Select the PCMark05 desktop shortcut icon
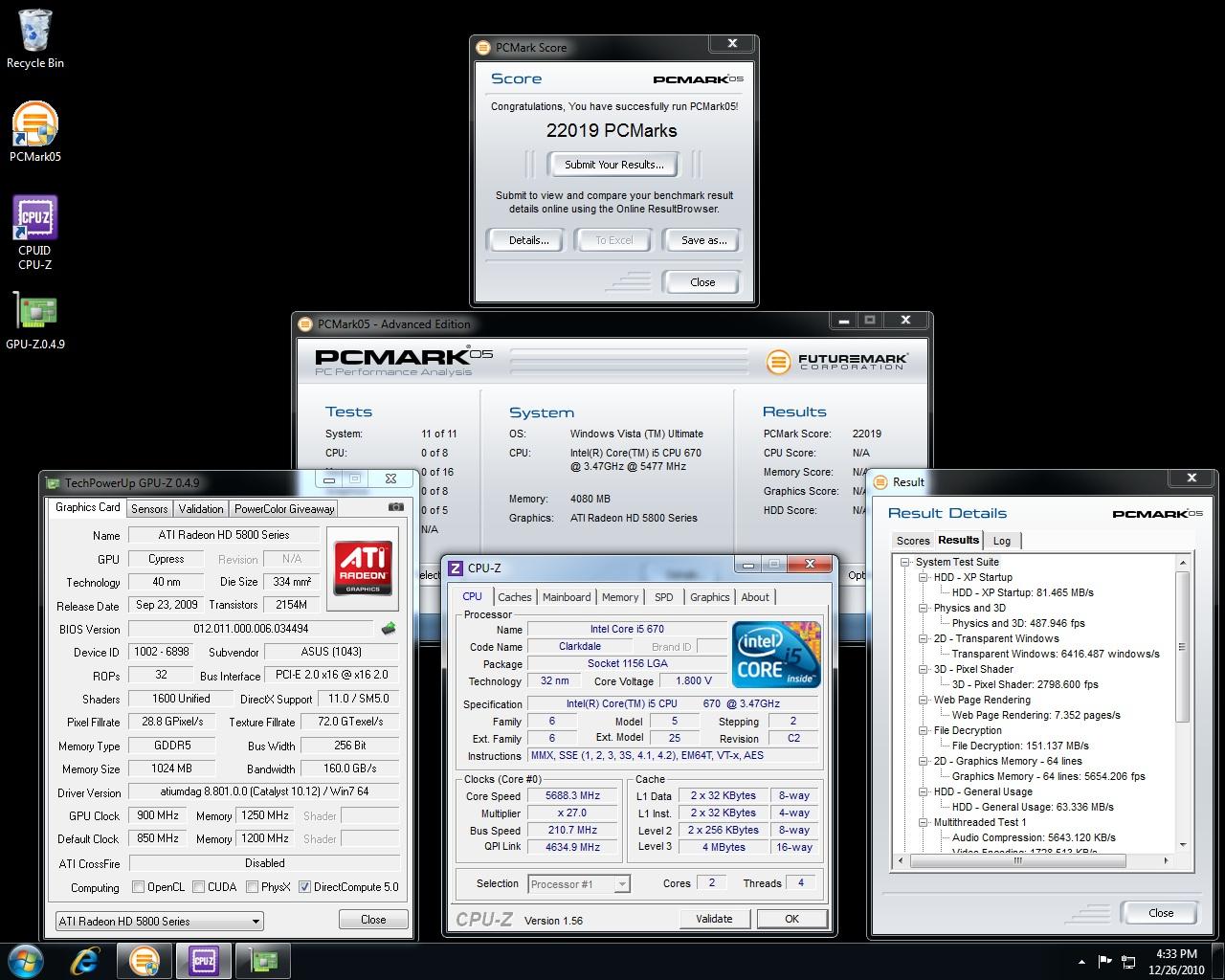This screenshot has height=980, width=1225. click(x=35, y=131)
